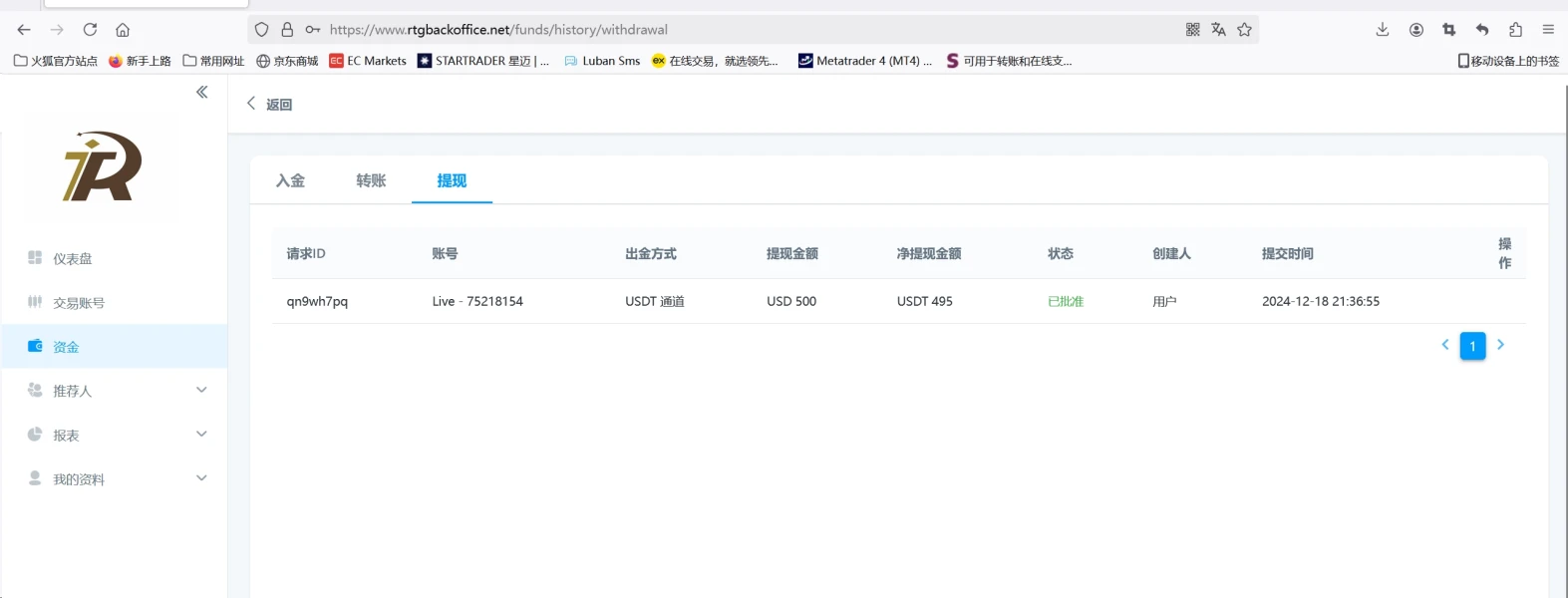Click the saved password key icon
1568x598 pixels.
point(313,30)
